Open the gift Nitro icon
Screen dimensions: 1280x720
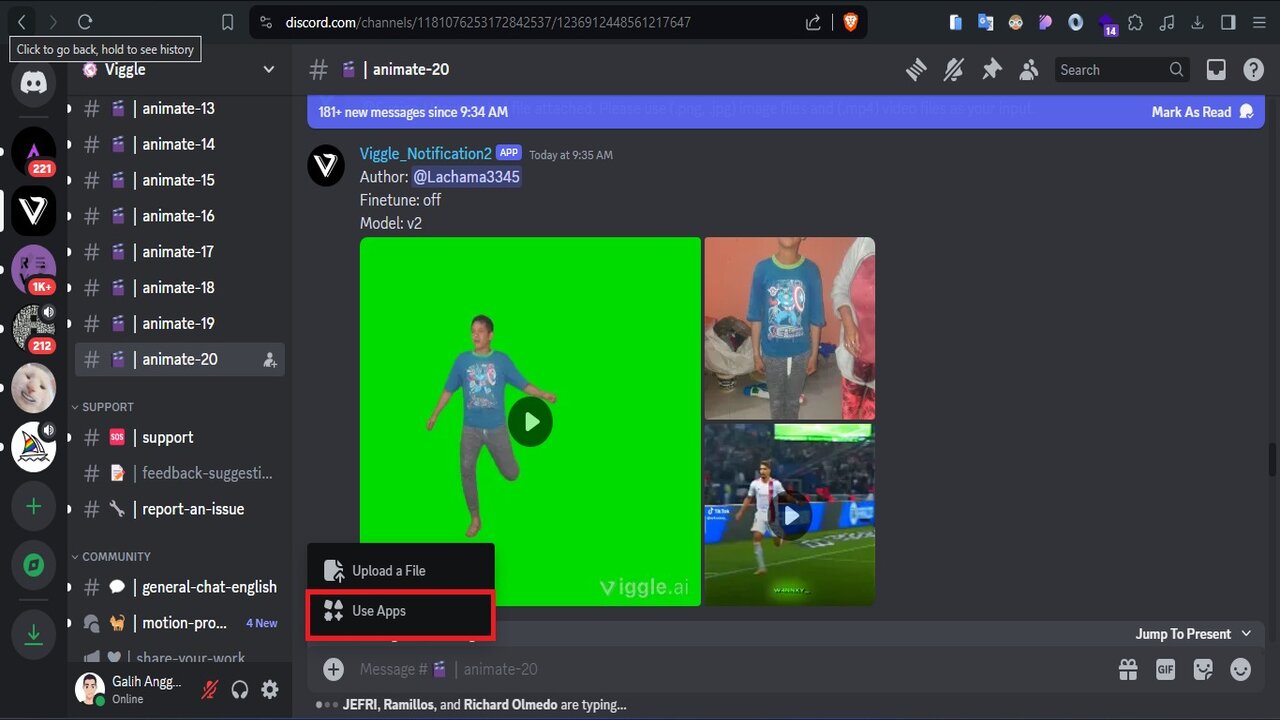coord(1128,669)
